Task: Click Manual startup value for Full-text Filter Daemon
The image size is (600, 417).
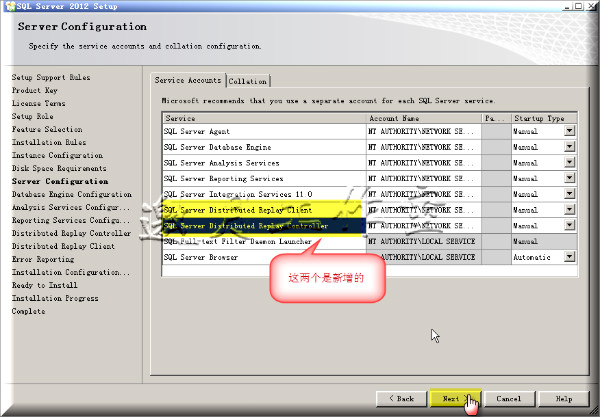Action: (x=525, y=241)
